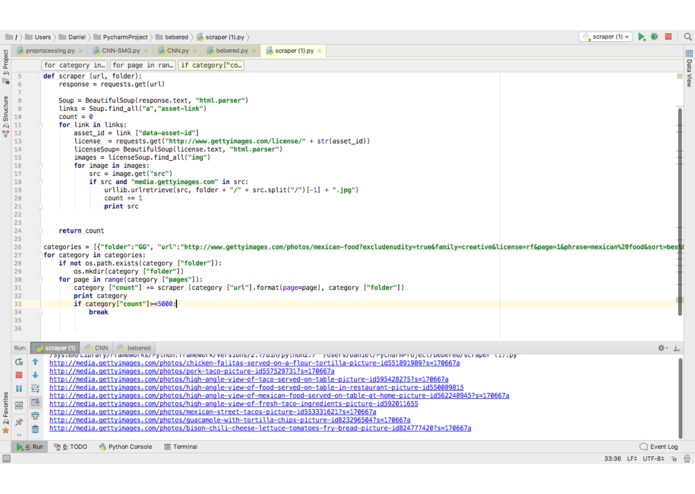Click 'for category in...' code breadcrumb
The height and width of the screenshot is (494, 695).
(x=74, y=65)
